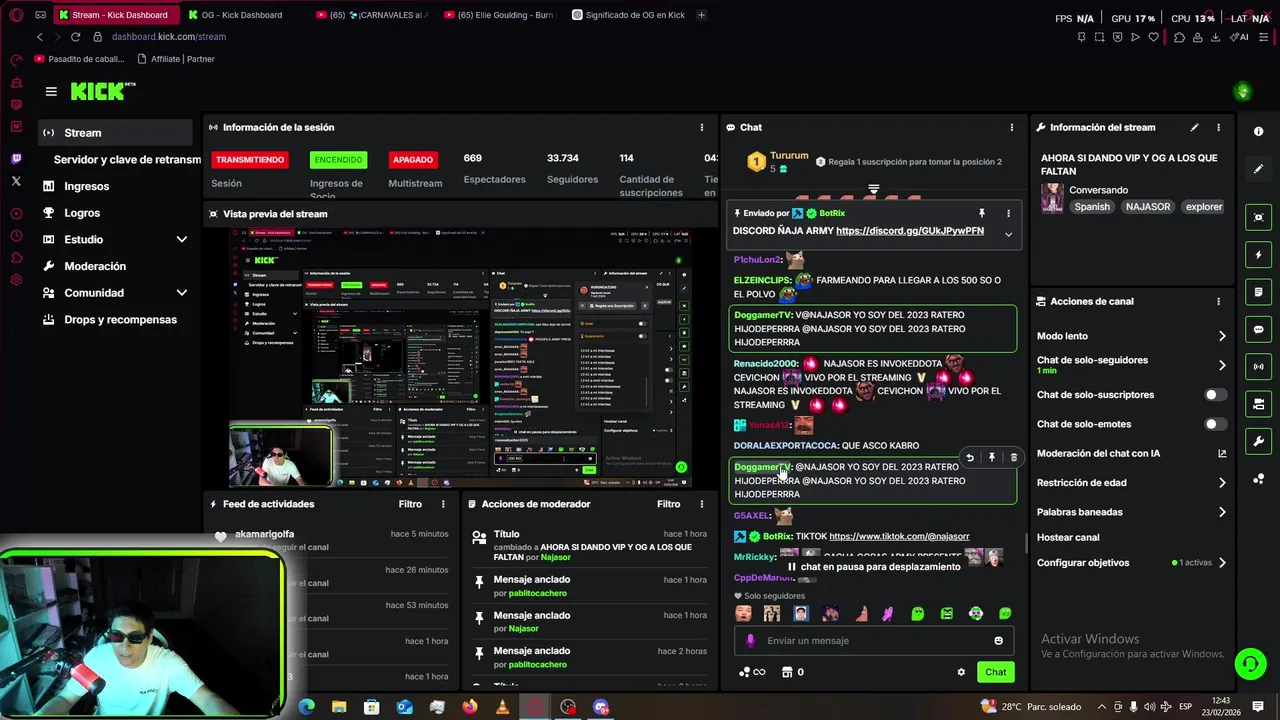Image resolution: width=1280 pixels, height=720 pixels.
Task: Open Información del stream three-dot menu
Action: [x=1218, y=128]
